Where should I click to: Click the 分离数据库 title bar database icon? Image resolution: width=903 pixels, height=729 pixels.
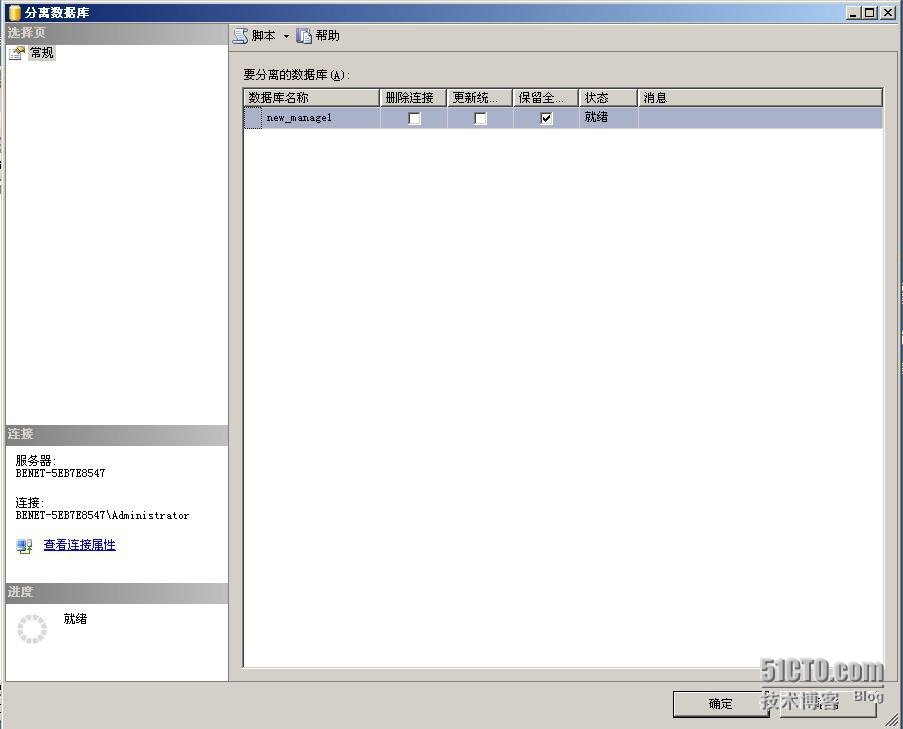[x=14, y=12]
